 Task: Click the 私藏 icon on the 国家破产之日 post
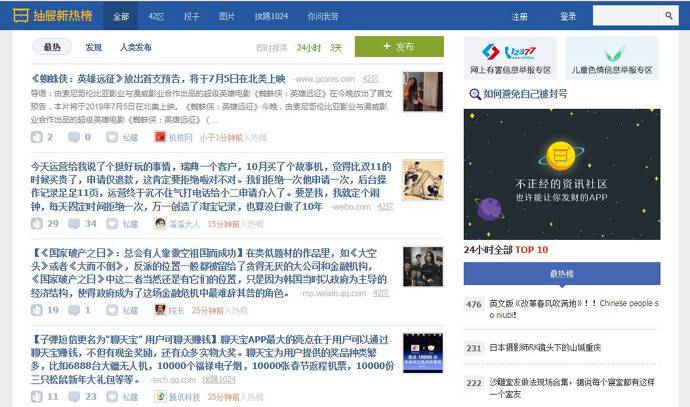tap(115, 310)
